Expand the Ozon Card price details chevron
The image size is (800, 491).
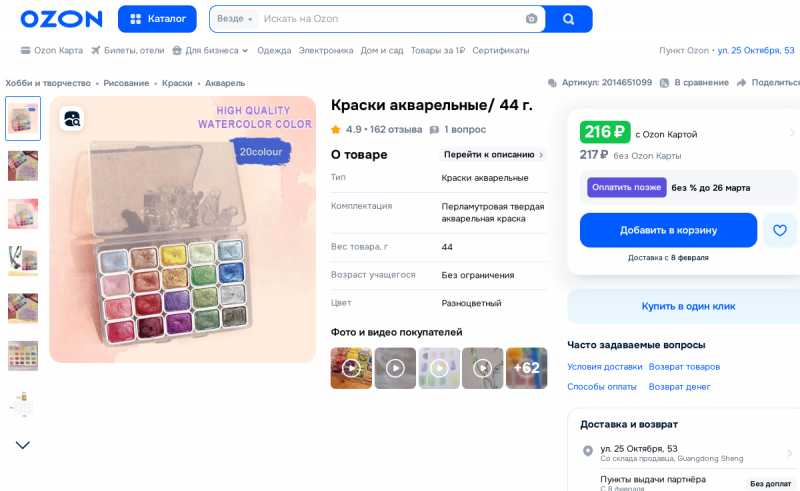tap(792, 133)
